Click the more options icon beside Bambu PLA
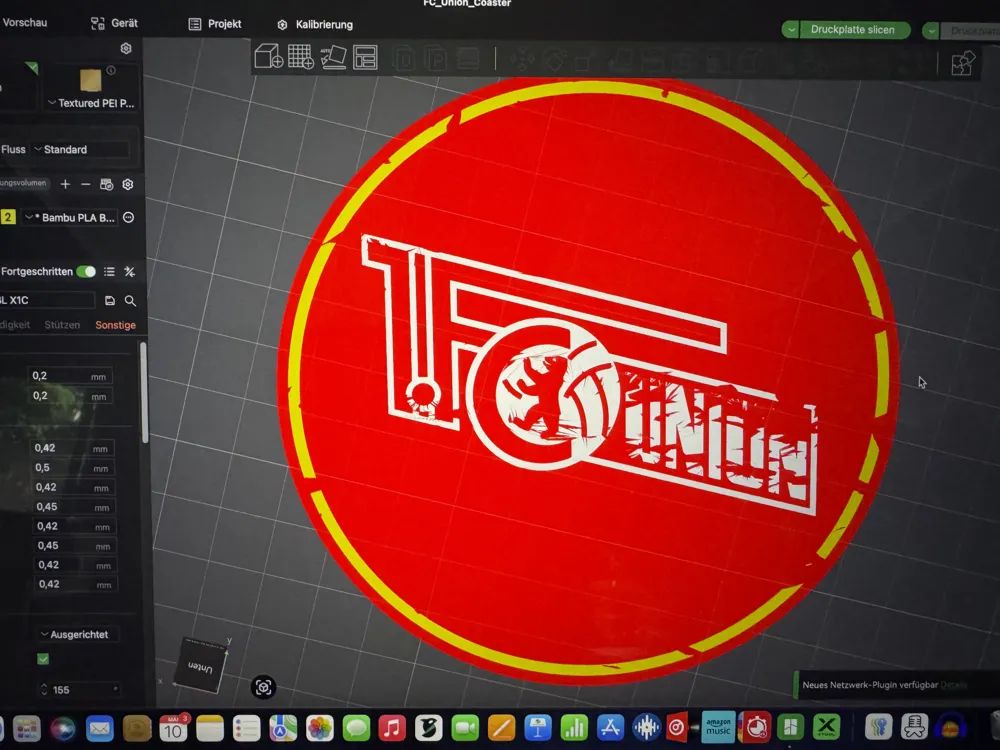This screenshot has width=1000, height=750. click(128, 217)
